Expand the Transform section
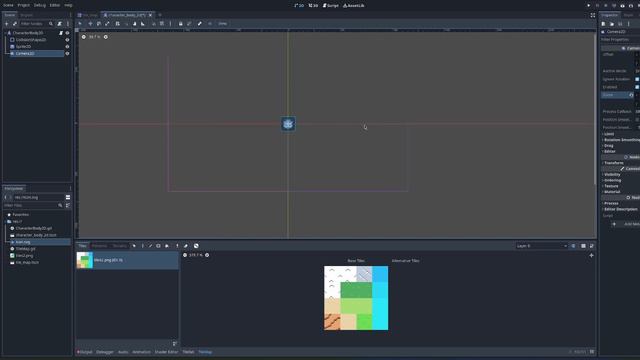This screenshot has width=640, height=360. coord(613,163)
